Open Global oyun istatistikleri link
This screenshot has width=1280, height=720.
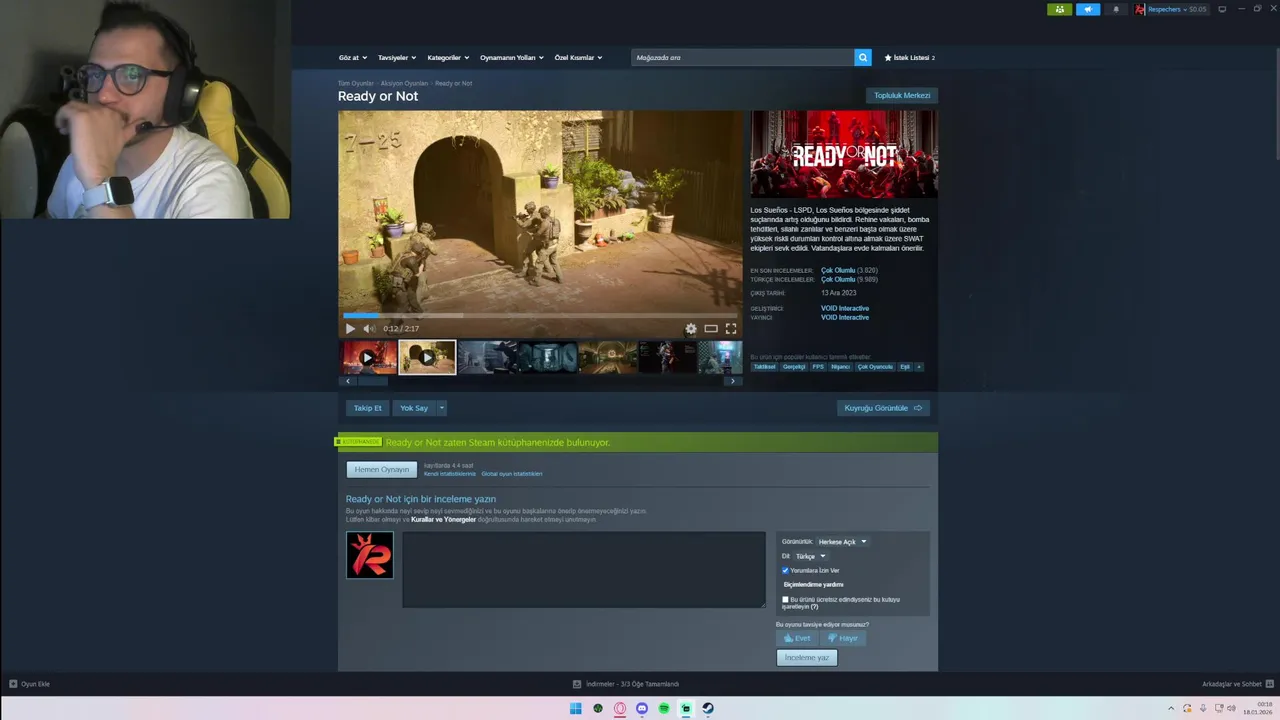coord(512,474)
